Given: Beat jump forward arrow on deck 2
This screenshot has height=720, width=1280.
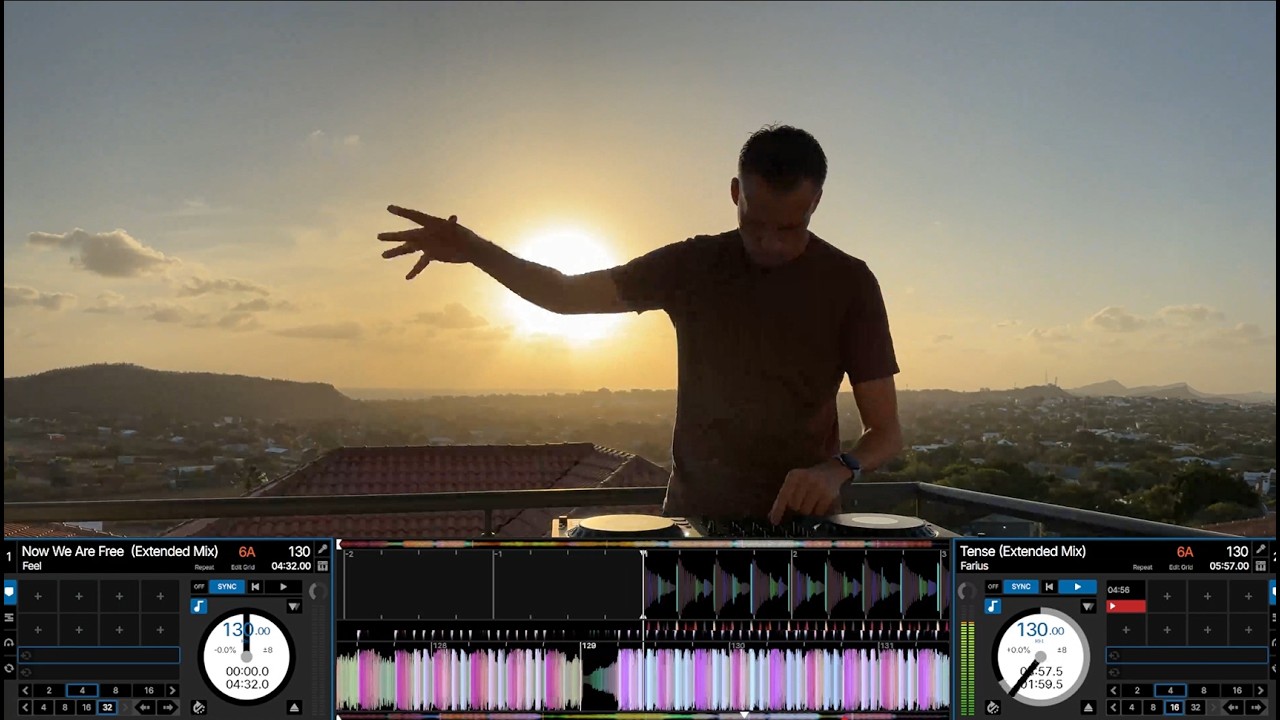Looking at the screenshot, I should pos(1256,708).
